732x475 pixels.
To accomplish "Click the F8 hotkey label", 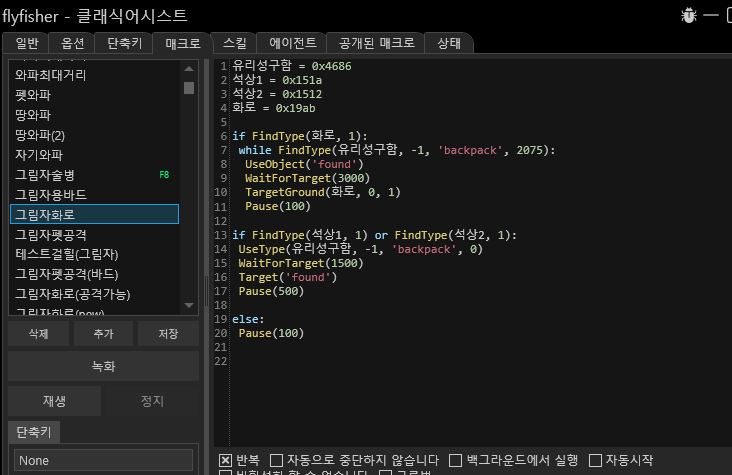I will point(164,175).
